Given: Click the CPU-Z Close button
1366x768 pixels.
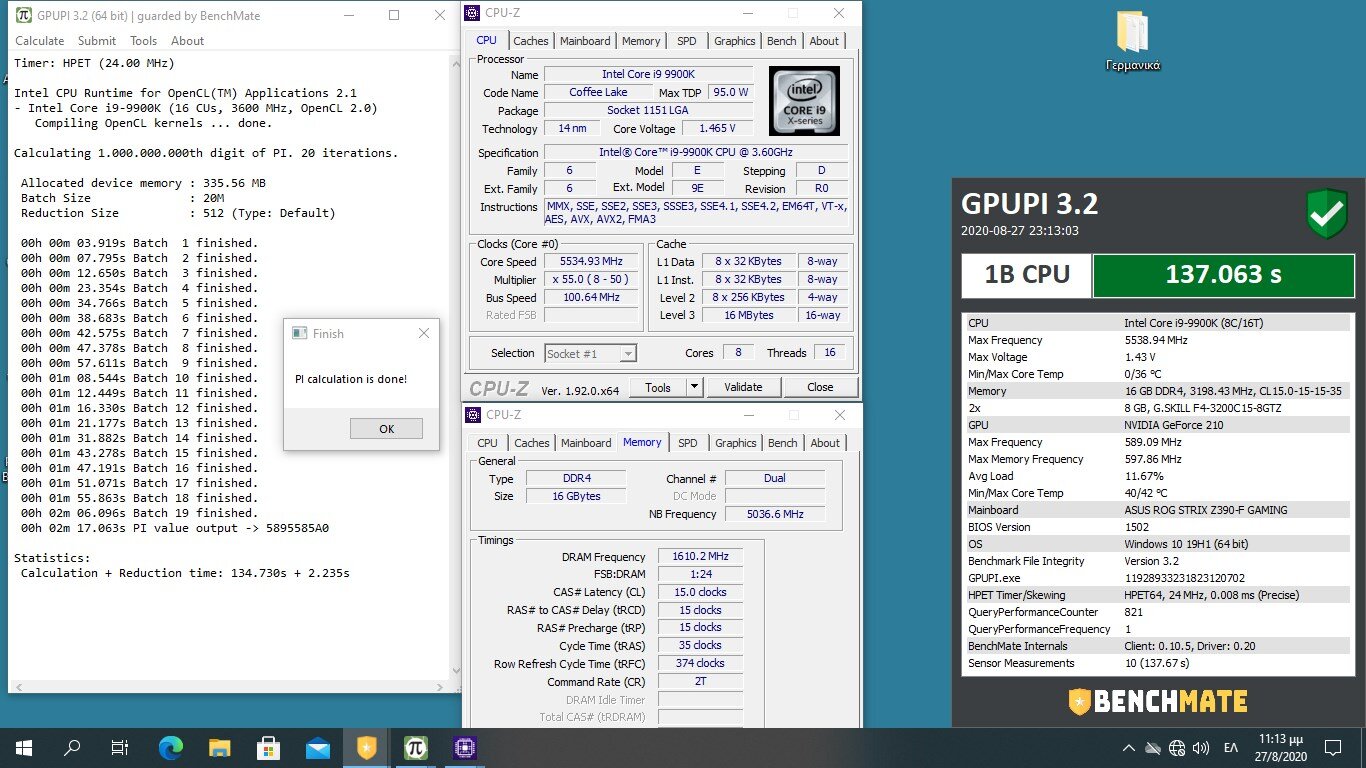Looking at the screenshot, I should pos(820,387).
